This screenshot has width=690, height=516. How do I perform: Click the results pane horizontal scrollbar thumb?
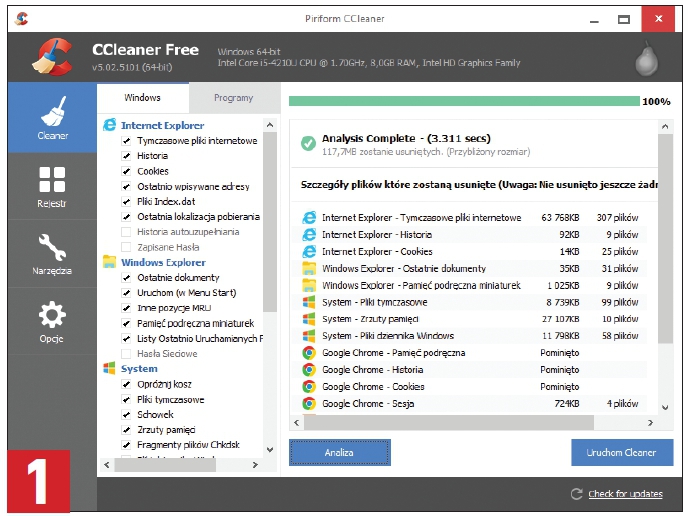click(449, 423)
